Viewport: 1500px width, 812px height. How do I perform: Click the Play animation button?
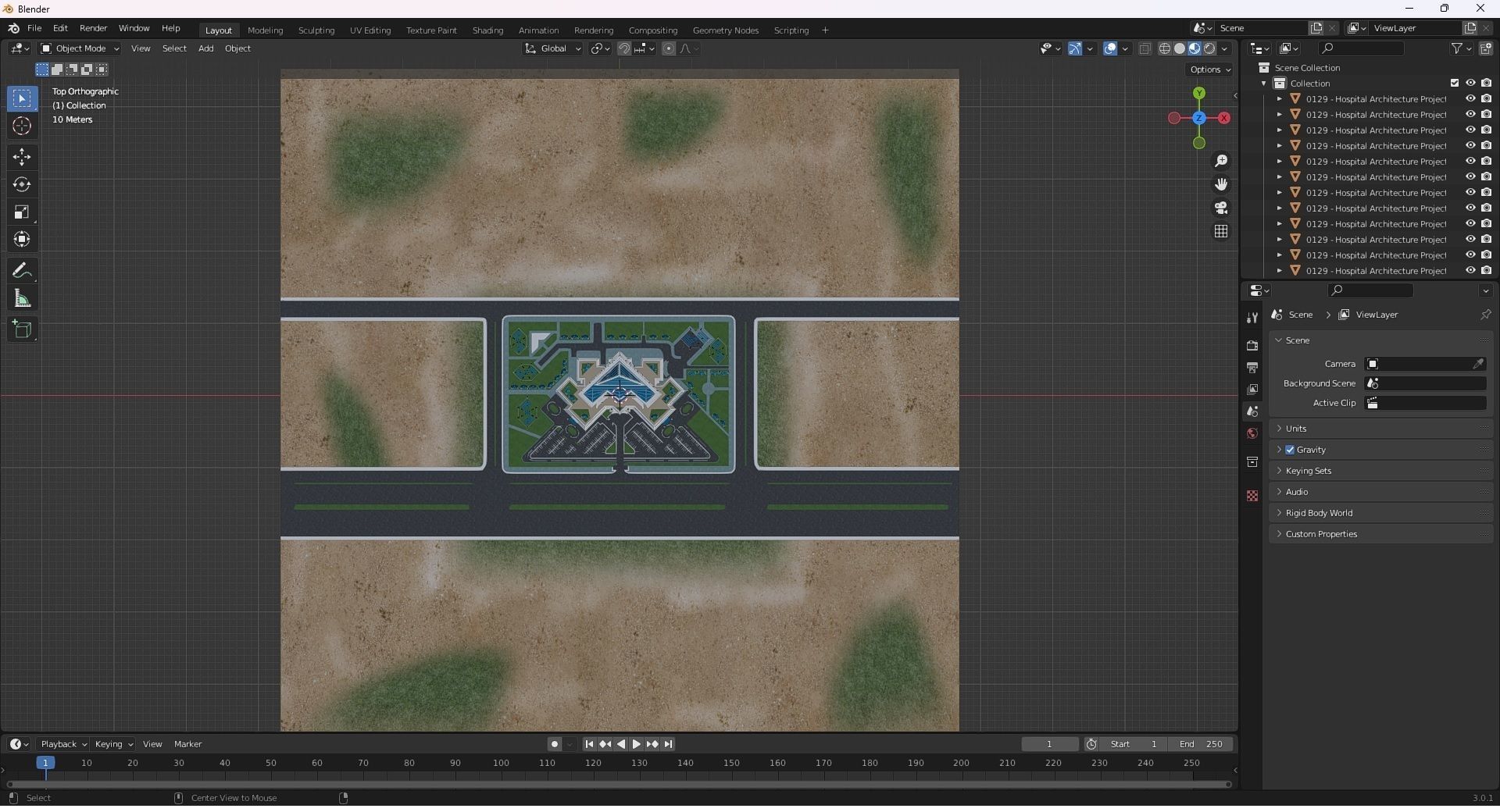point(636,744)
